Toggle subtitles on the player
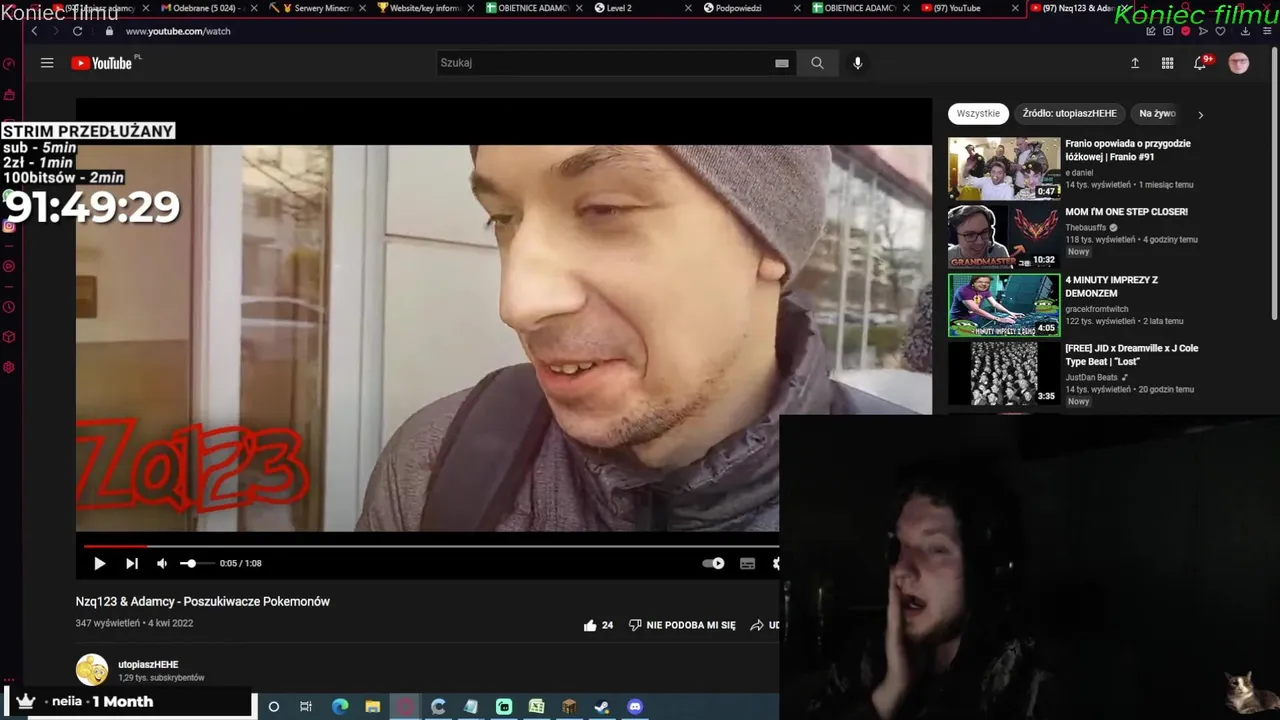Viewport: 1280px width, 720px height. (x=747, y=564)
